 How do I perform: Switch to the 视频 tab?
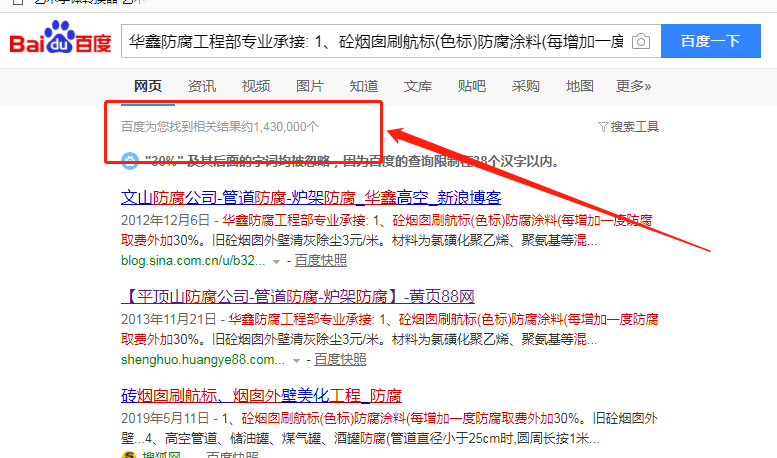(x=256, y=86)
